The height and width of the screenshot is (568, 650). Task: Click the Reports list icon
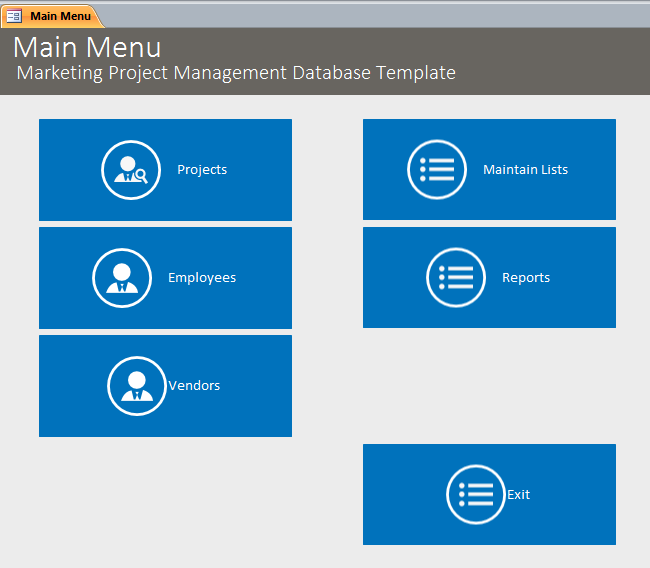pos(456,278)
